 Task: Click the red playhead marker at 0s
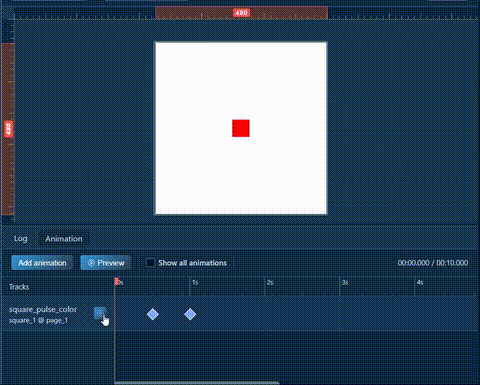[116, 282]
